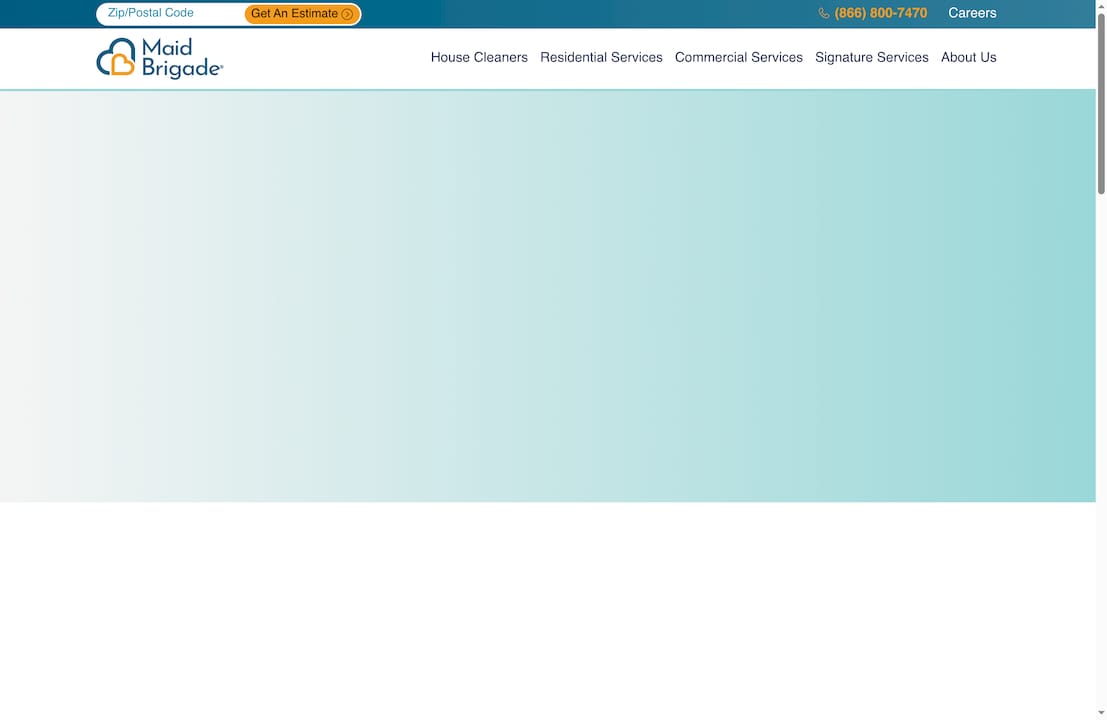Open the House Cleaners menu
This screenshot has width=1107, height=720.
(479, 57)
